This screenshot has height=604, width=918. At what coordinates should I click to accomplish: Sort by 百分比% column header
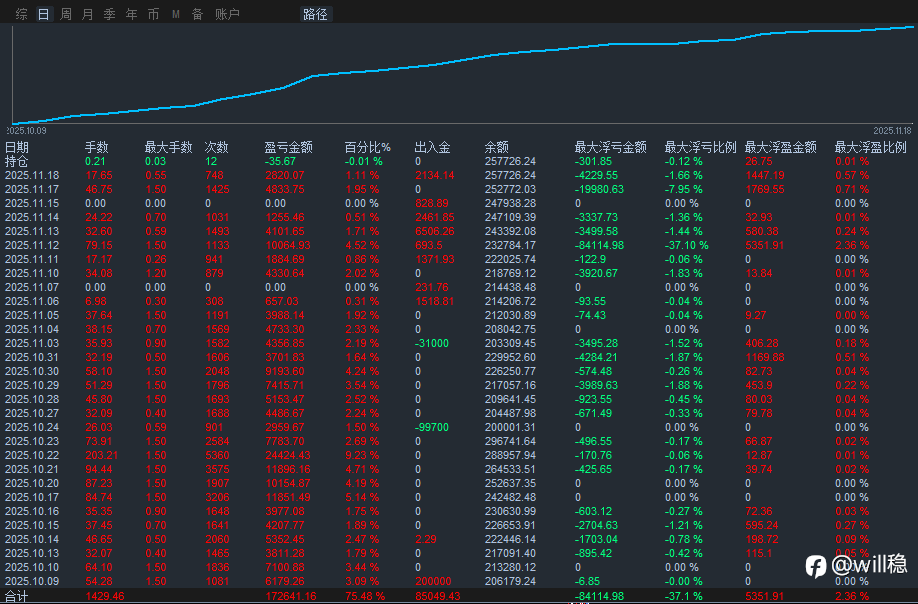coord(368,147)
